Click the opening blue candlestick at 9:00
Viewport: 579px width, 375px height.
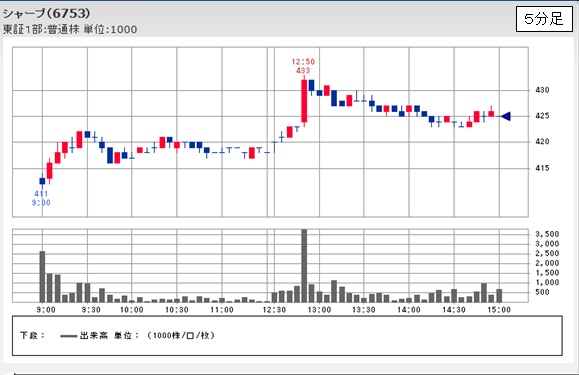pyautogui.click(x=42, y=181)
